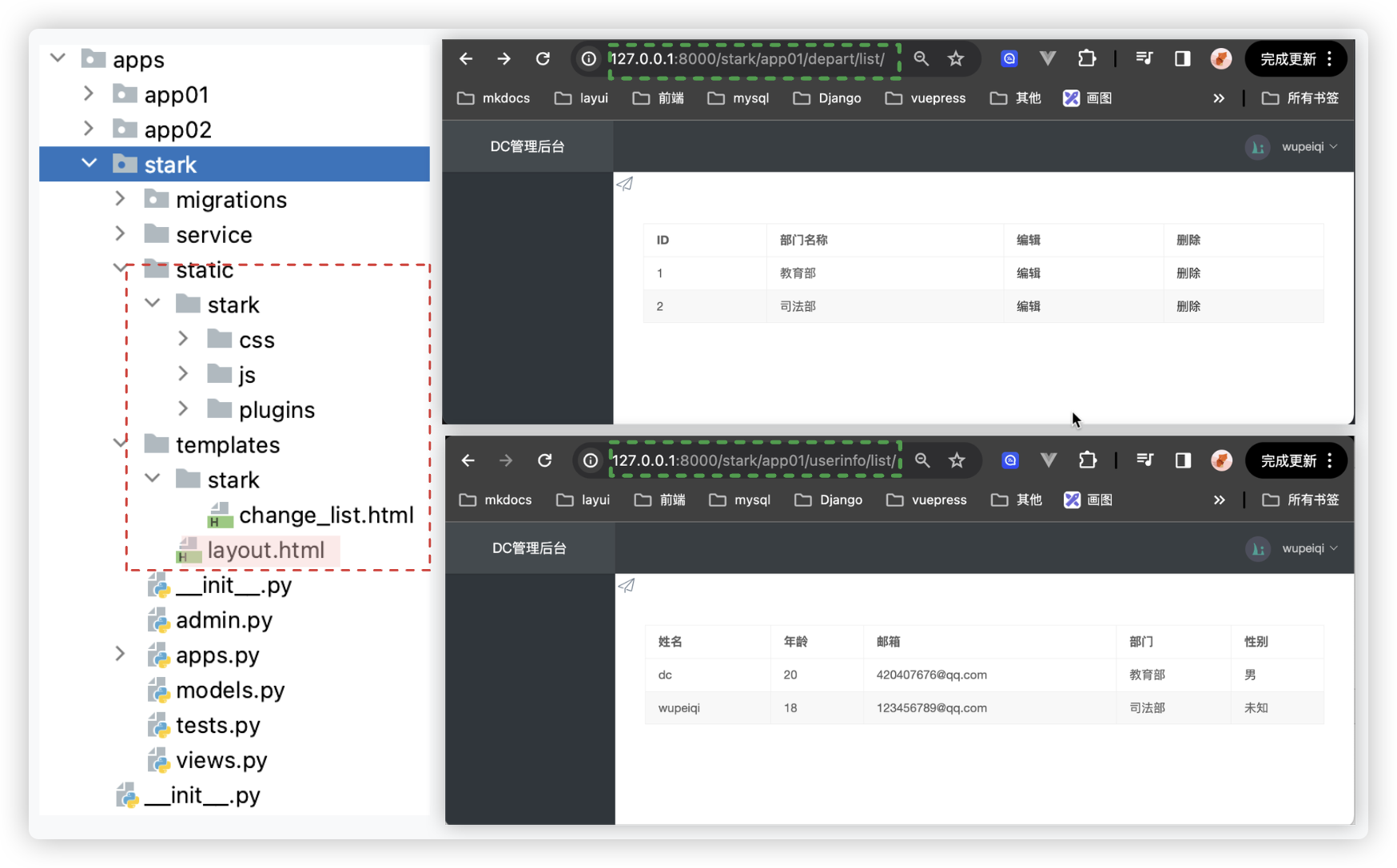Click the bookmark star in top browser
Screen dimensions: 1397x868
pos(956,58)
